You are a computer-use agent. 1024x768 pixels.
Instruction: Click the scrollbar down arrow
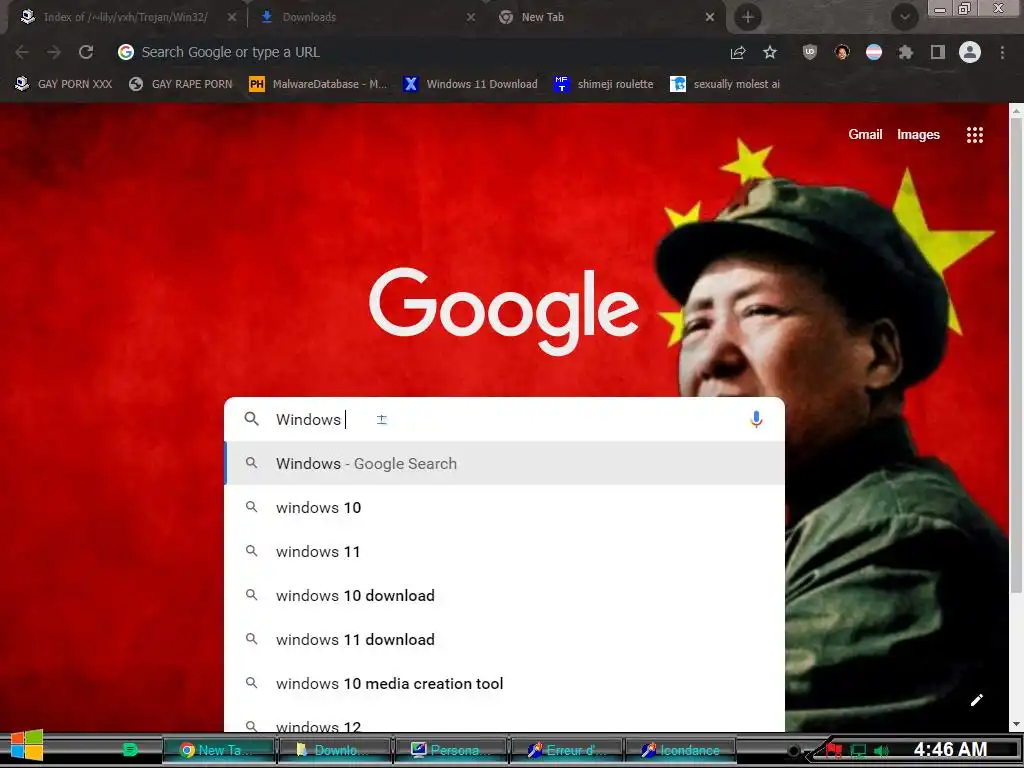tap(1016, 724)
